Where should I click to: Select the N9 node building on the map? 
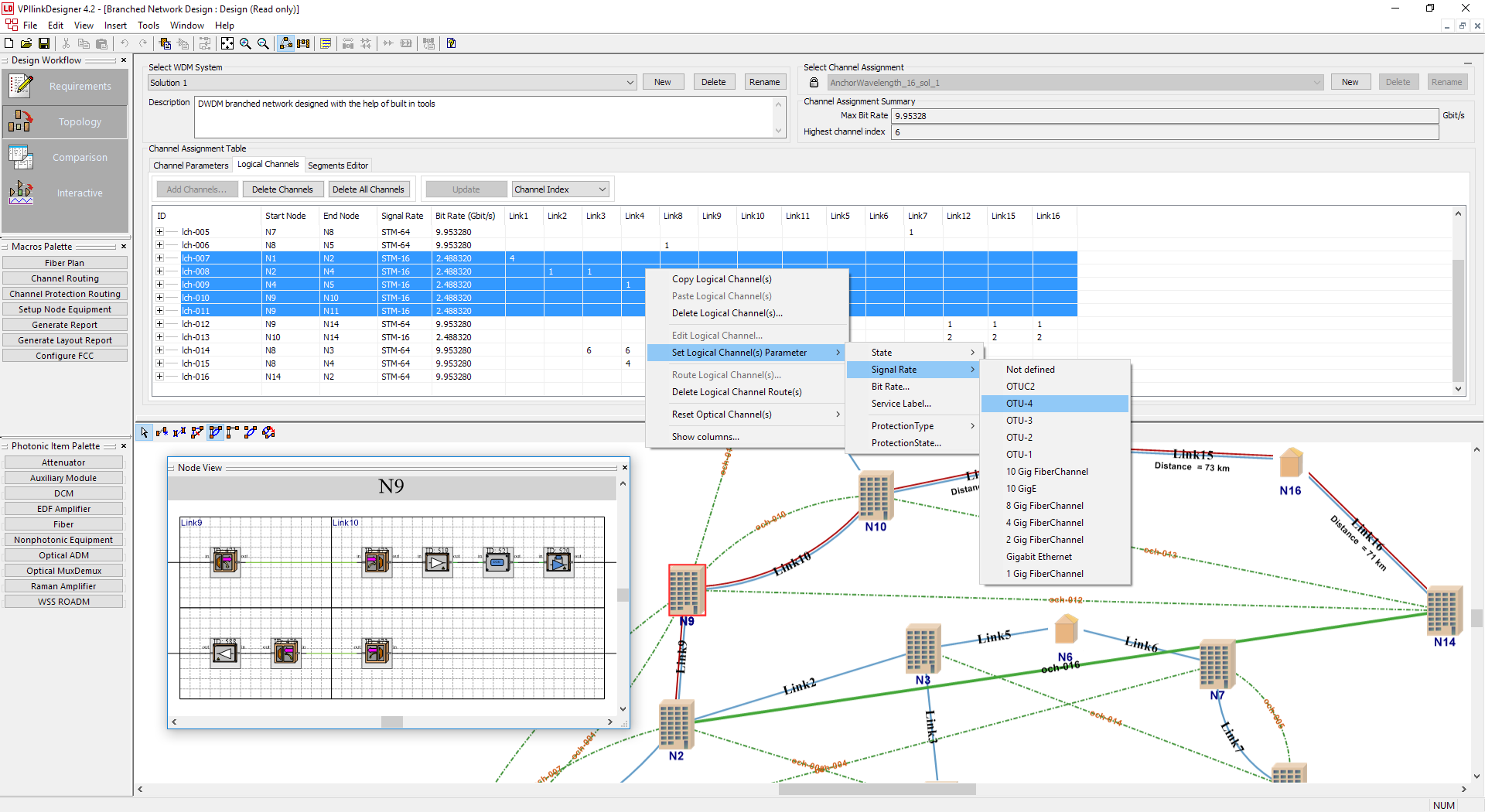pyautogui.click(x=686, y=590)
